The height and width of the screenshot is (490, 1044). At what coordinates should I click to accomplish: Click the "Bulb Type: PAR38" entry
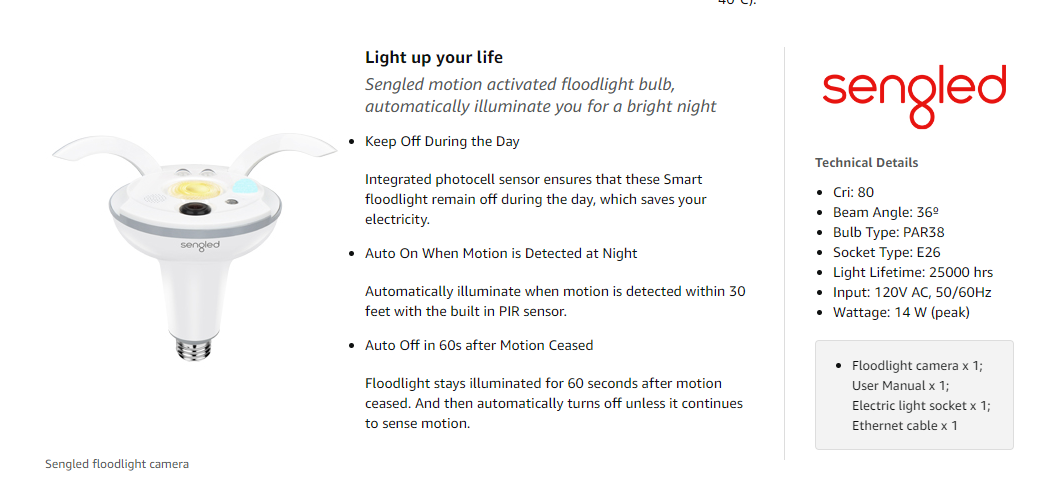tap(883, 232)
